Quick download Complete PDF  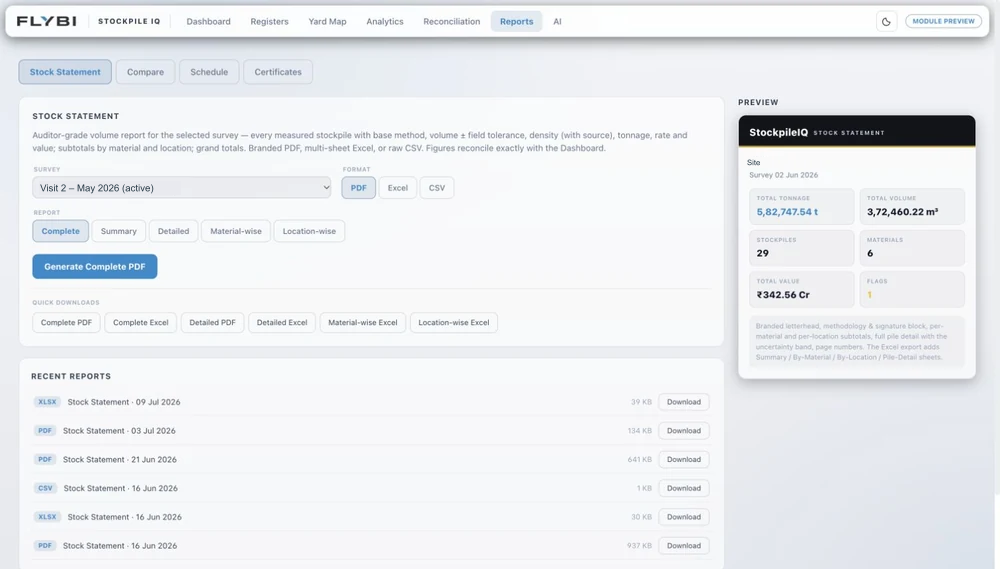coord(66,323)
